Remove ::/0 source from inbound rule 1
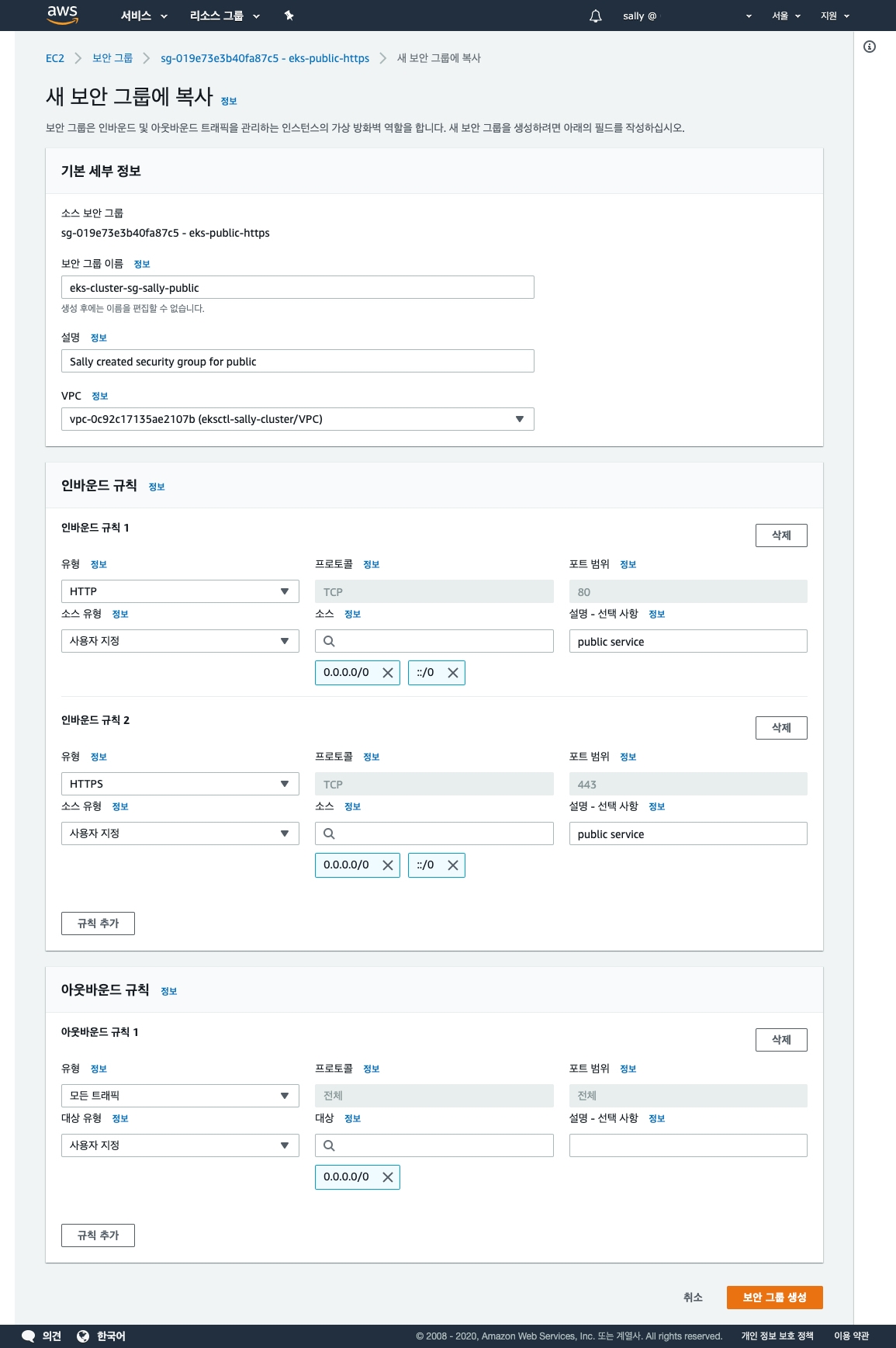Viewport: 896px width, 1348px height. pos(453,673)
